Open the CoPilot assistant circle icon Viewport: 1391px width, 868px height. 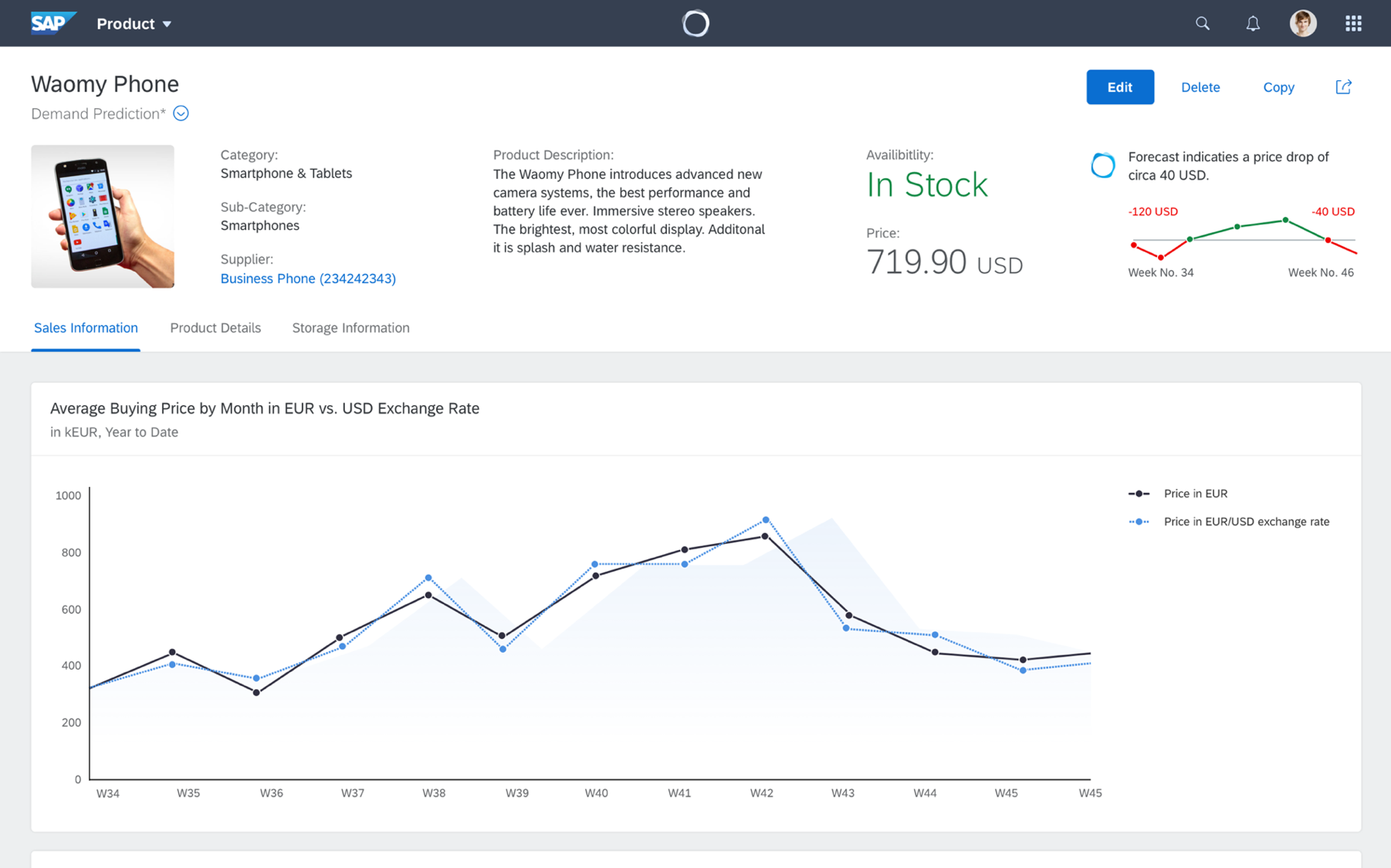coord(695,23)
